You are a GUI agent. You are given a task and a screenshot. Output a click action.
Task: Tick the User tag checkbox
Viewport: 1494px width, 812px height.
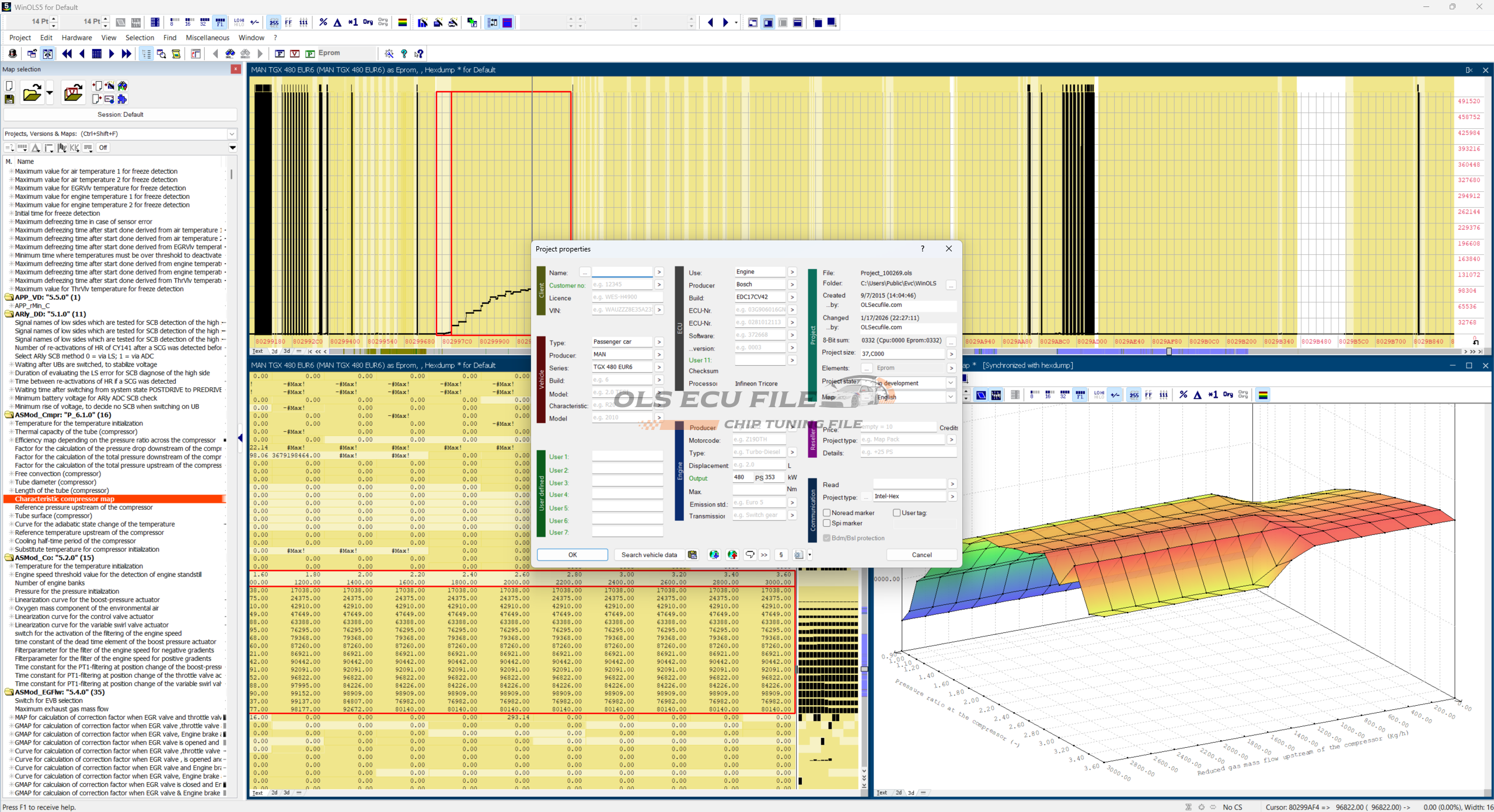(897, 513)
